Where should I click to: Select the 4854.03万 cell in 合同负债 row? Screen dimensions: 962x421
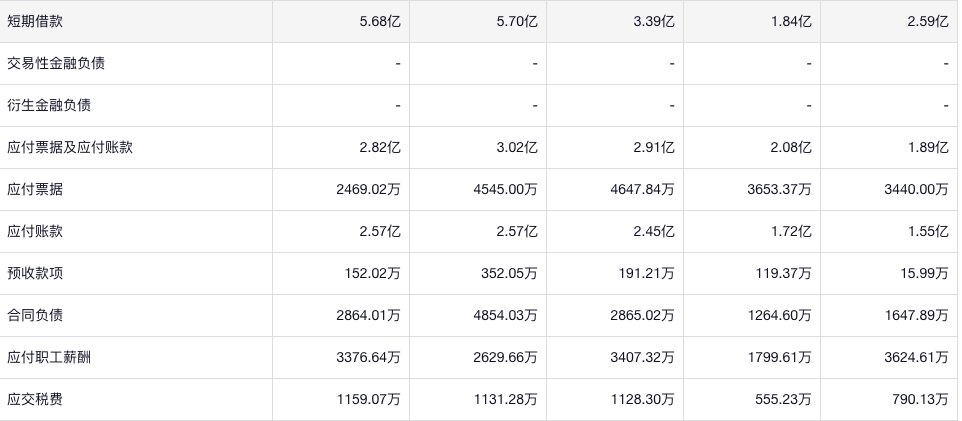(502, 315)
